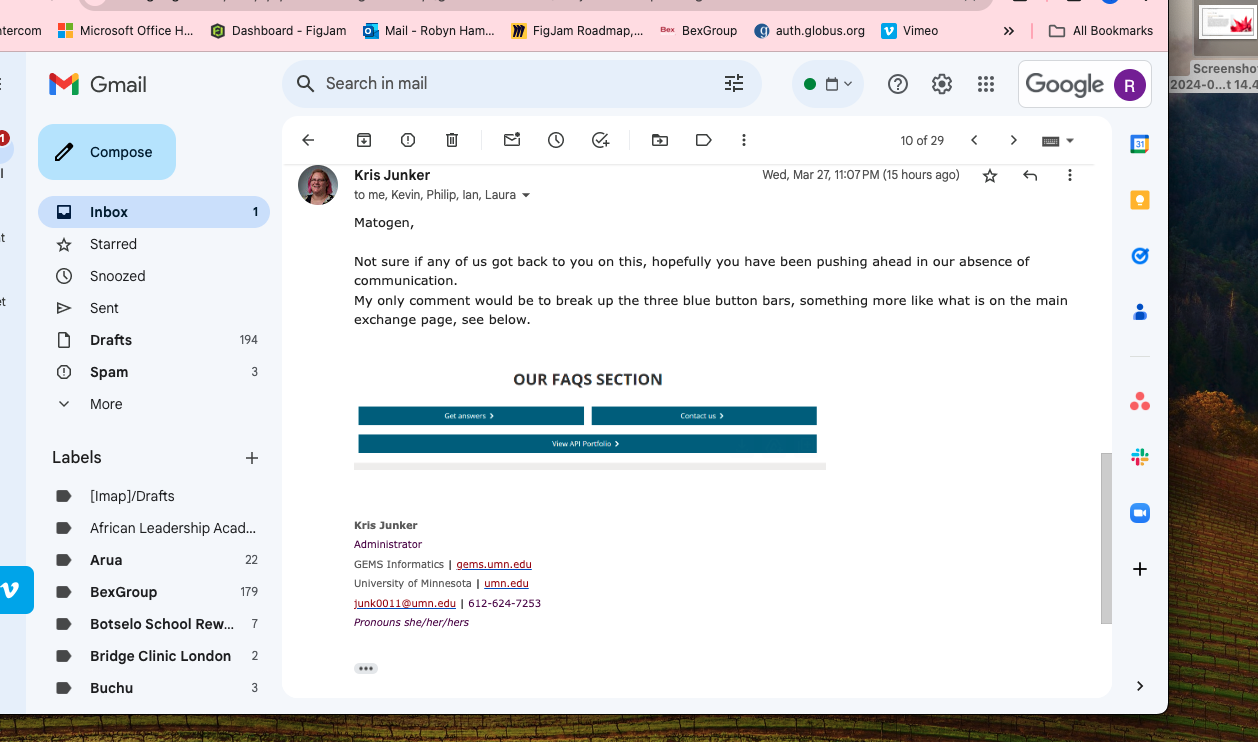The image size is (1258, 742).
Task: Archive this email conversation
Action: [x=364, y=141]
